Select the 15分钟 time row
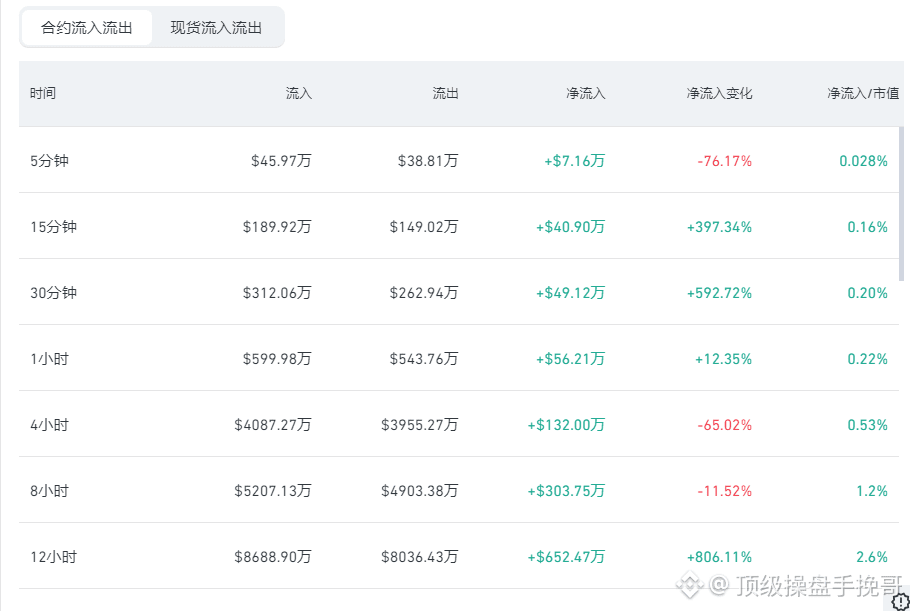The height and width of the screenshot is (611, 910). [x=459, y=226]
